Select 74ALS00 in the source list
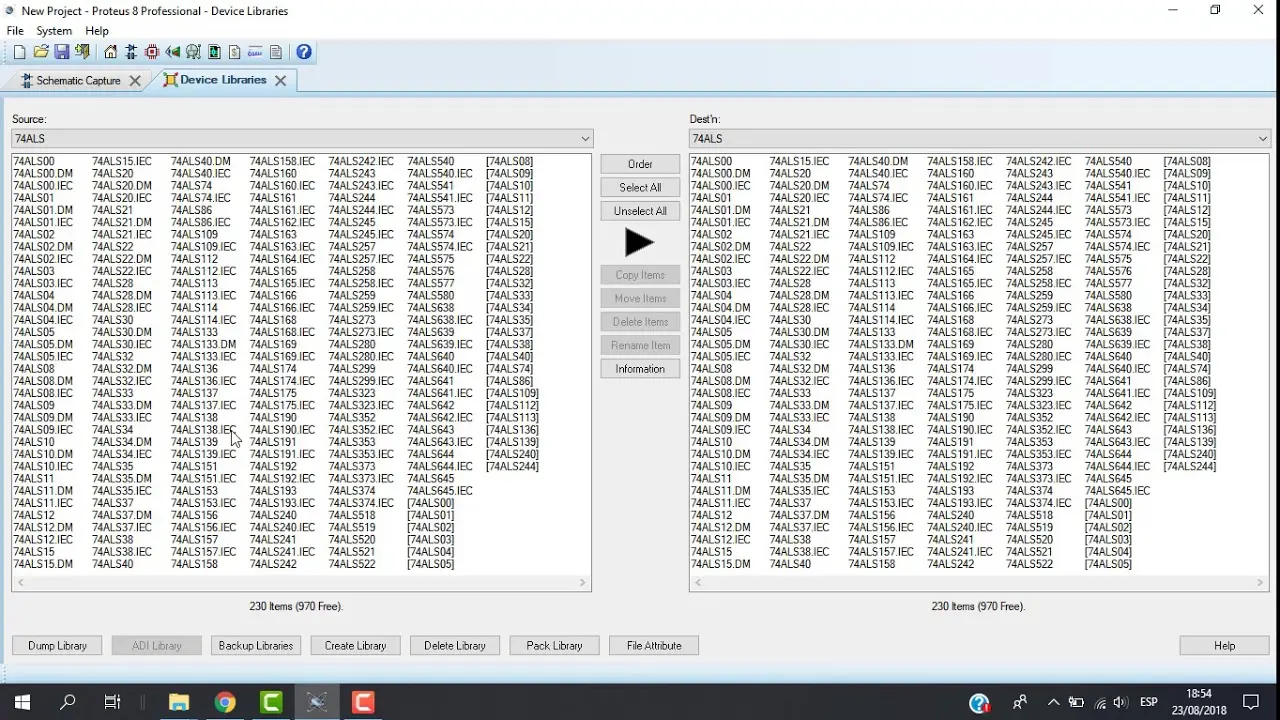Viewport: 1280px width, 720px height. [34, 161]
